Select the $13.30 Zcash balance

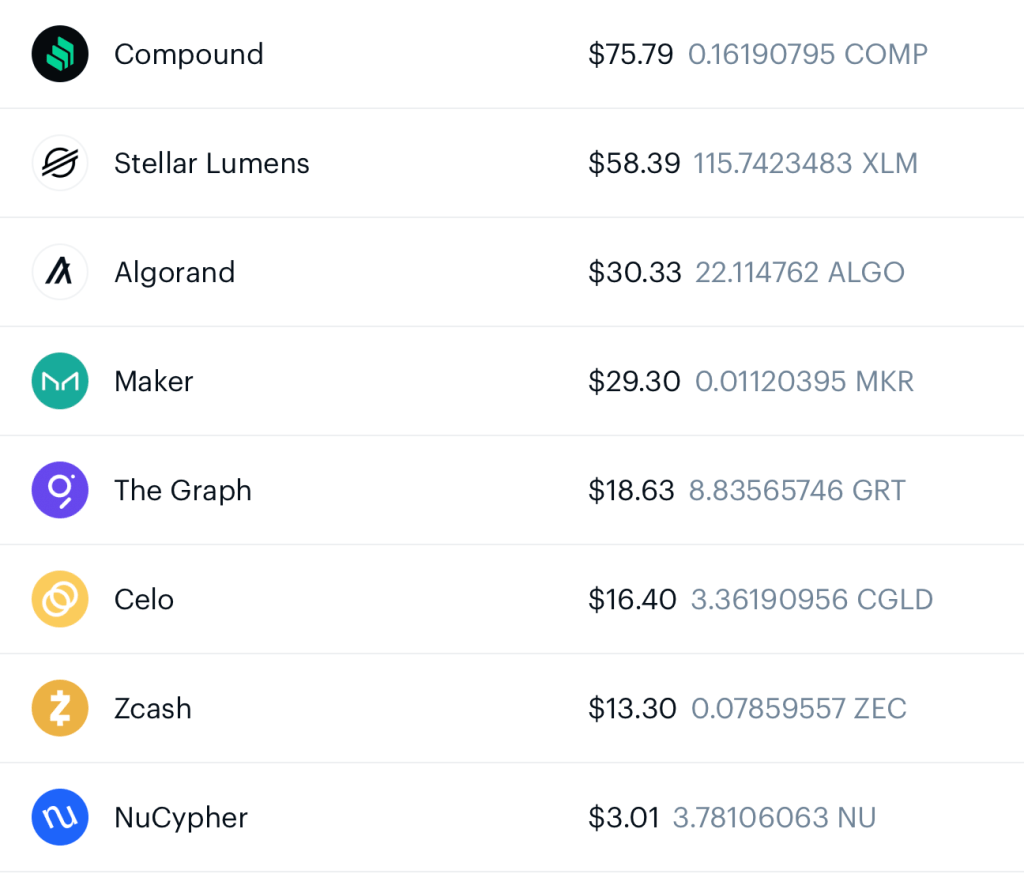click(632, 709)
